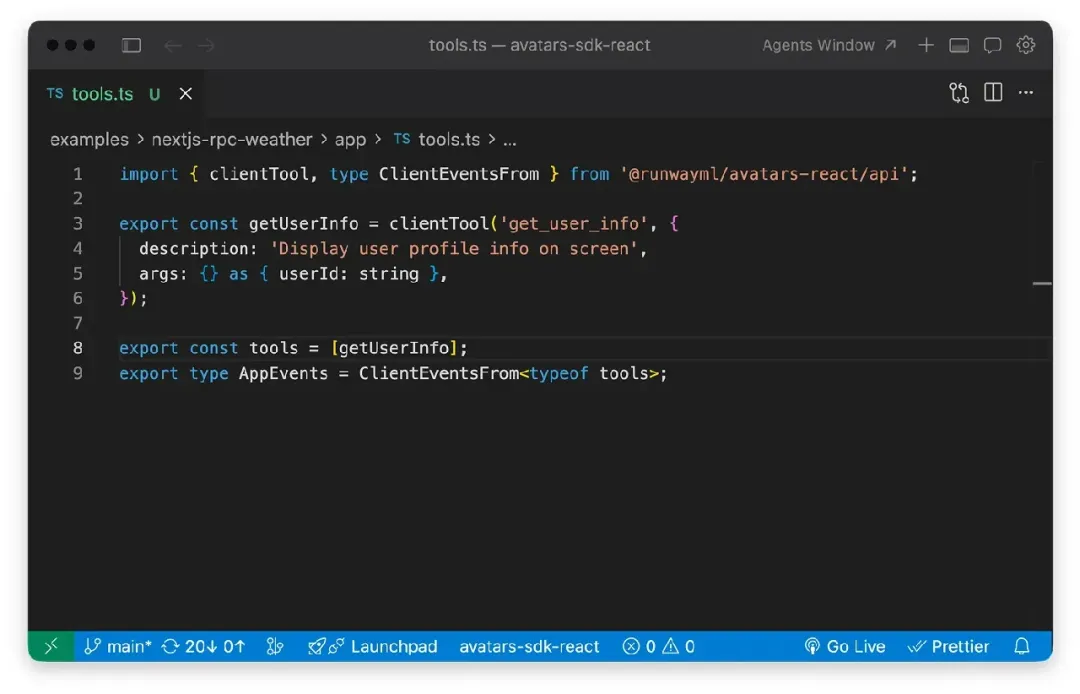
Task: Click the 'get_user_info' string
Action: [x=574, y=224]
